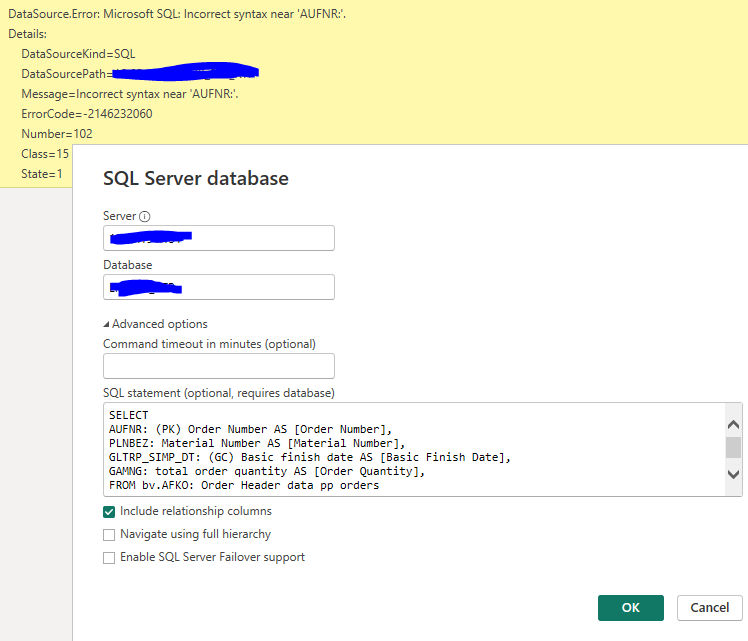
Task: Uncheck Include relationship columns
Action: (x=109, y=512)
